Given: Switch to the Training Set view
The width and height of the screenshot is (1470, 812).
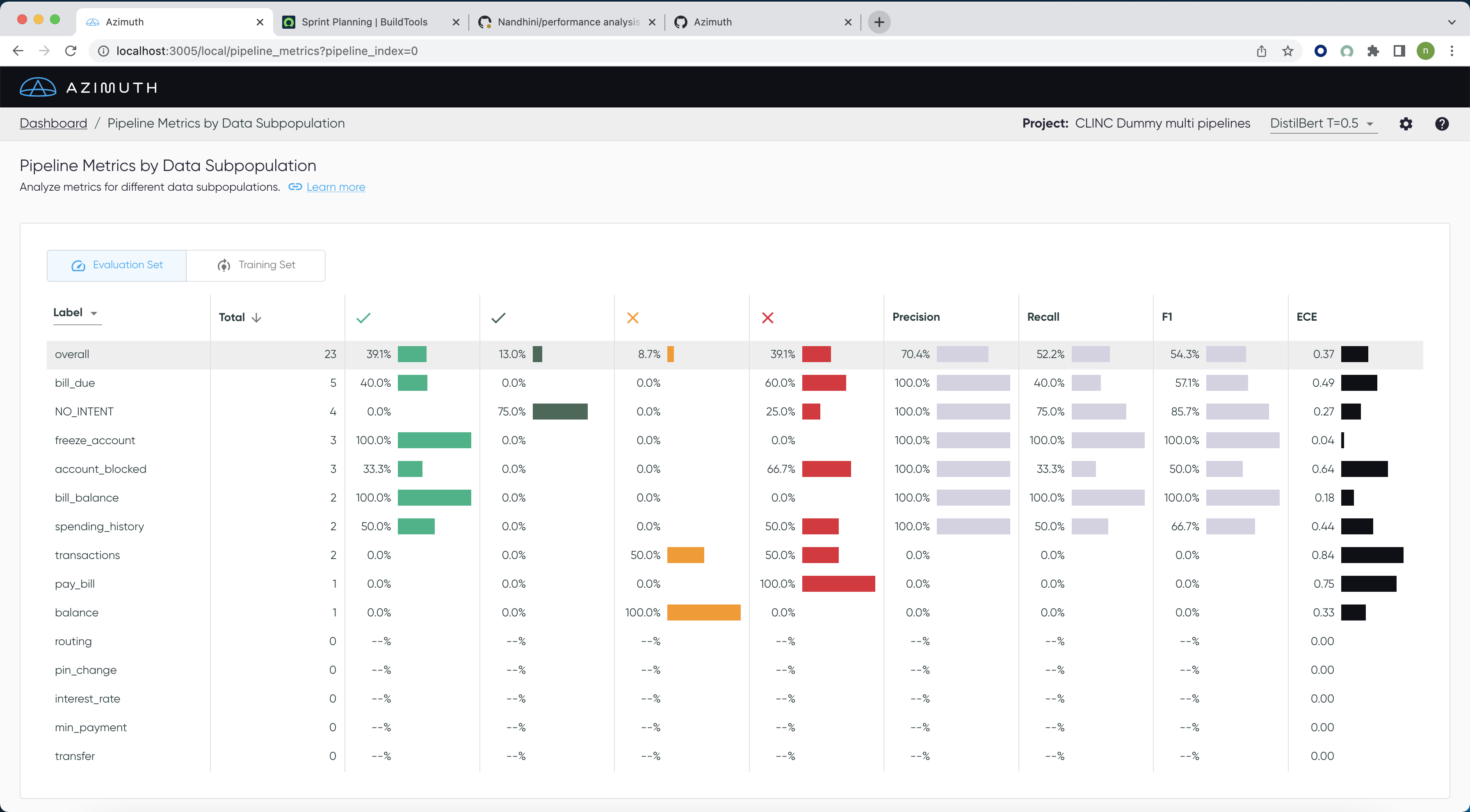Looking at the screenshot, I should pyautogui.click(x=256, y=265).
